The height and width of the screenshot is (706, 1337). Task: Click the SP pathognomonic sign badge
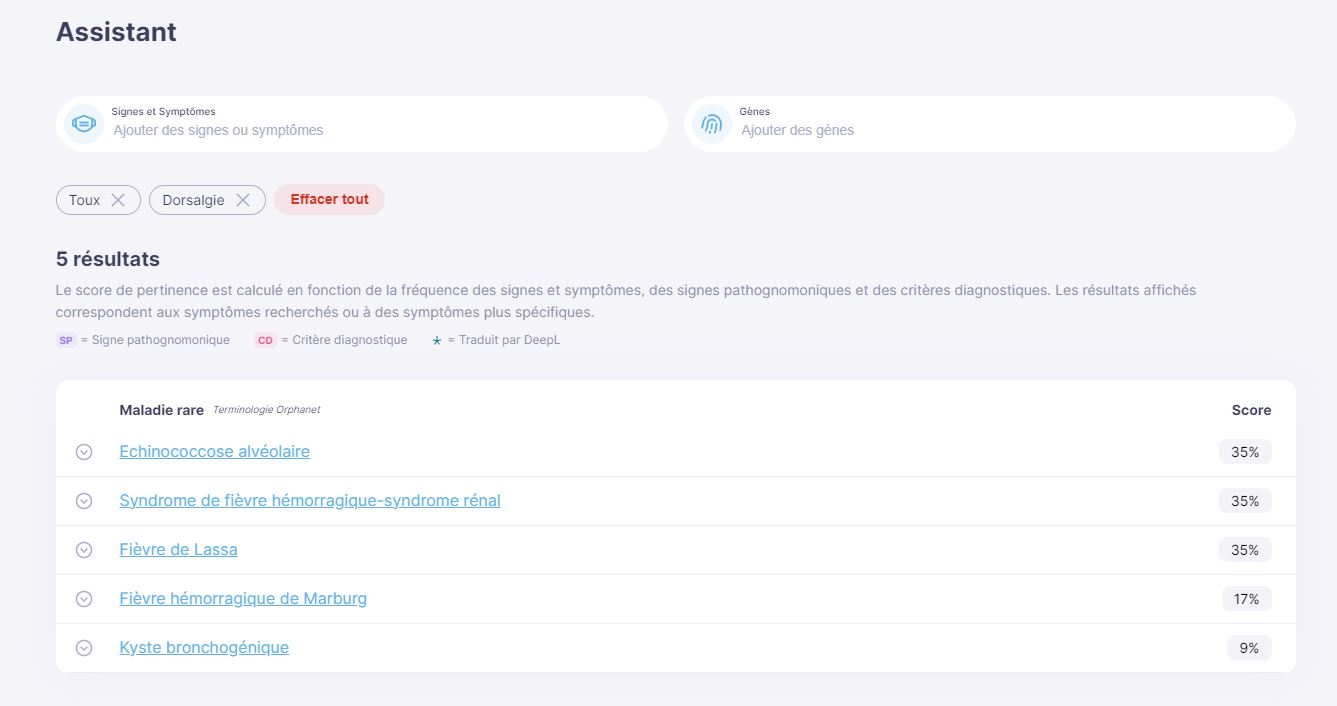66,340
